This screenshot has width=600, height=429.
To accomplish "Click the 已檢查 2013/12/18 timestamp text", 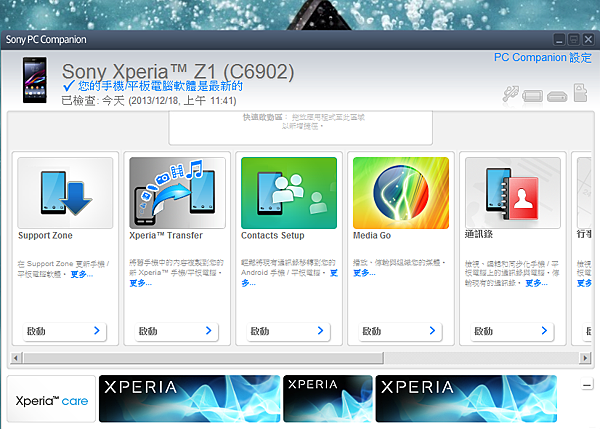I will point(149,101).
